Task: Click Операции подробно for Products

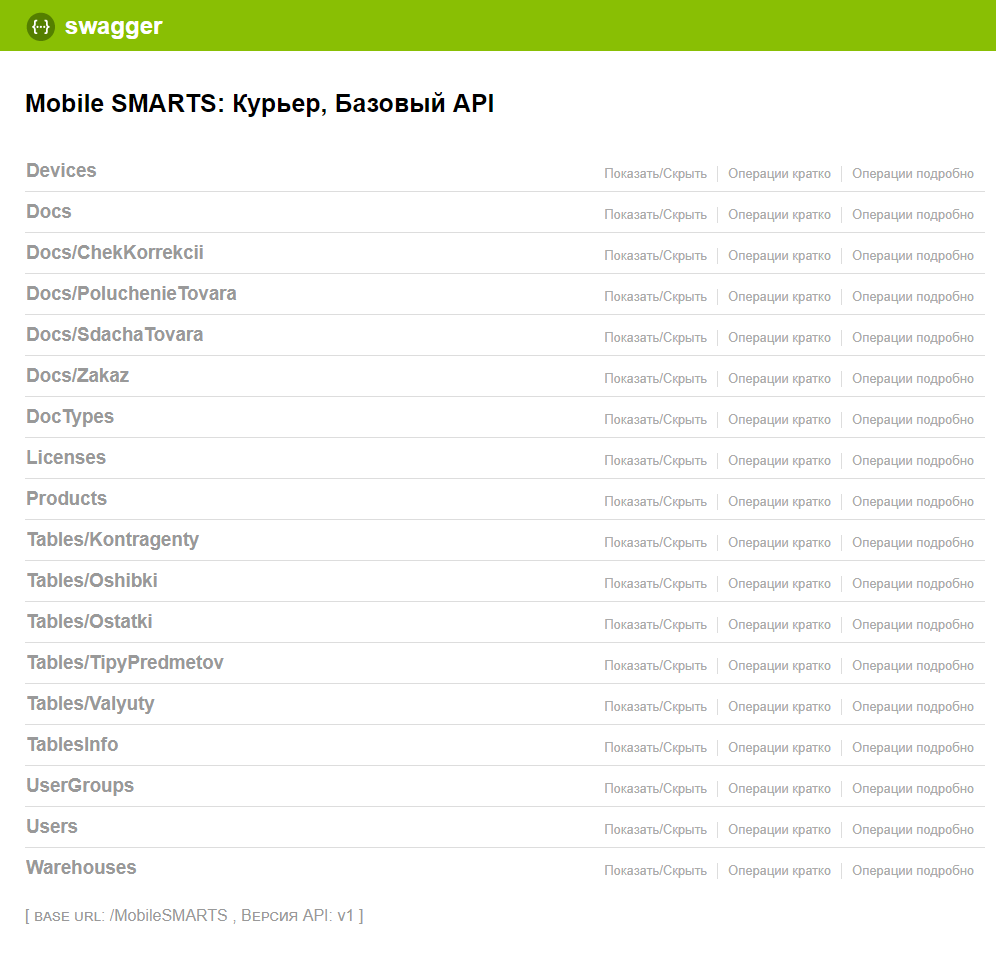Action: (x=913, y=501)
